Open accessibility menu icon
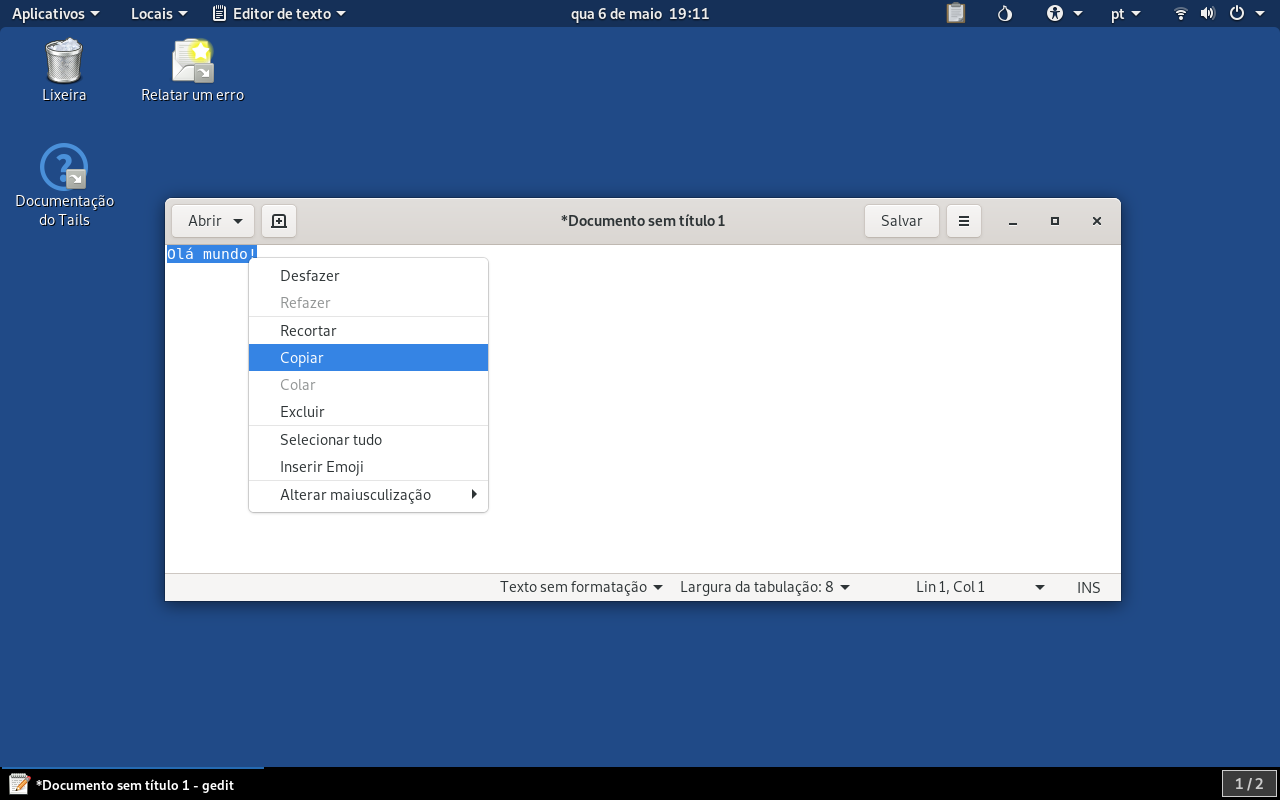1280x800 pixels. click(1065, 14)
